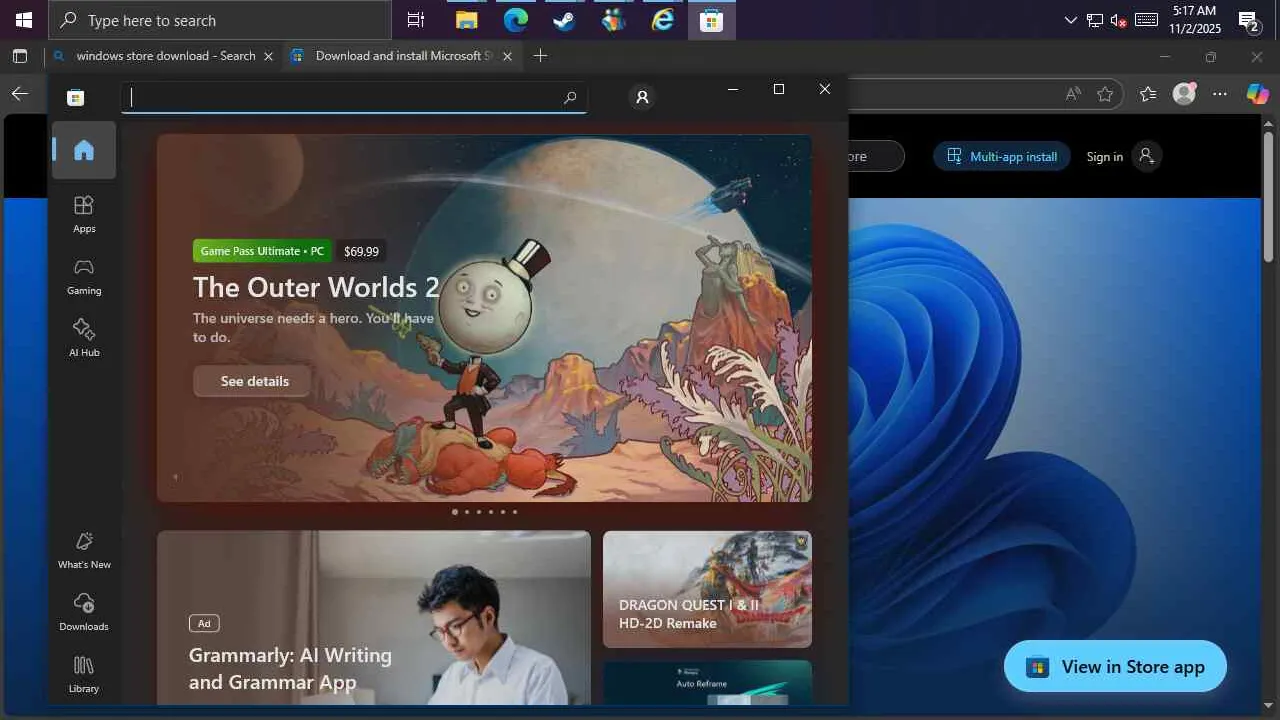Focus the Microsoft Store search box
Image resolution: width=1280 pixels, height=720 pixels.
340,98
